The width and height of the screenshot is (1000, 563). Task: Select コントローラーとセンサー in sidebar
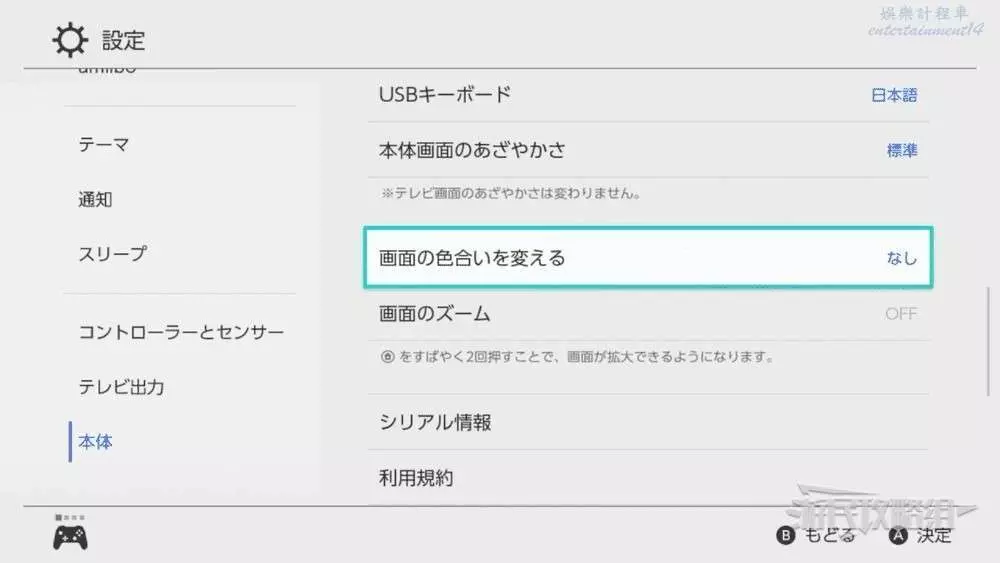tap(181, 332)
